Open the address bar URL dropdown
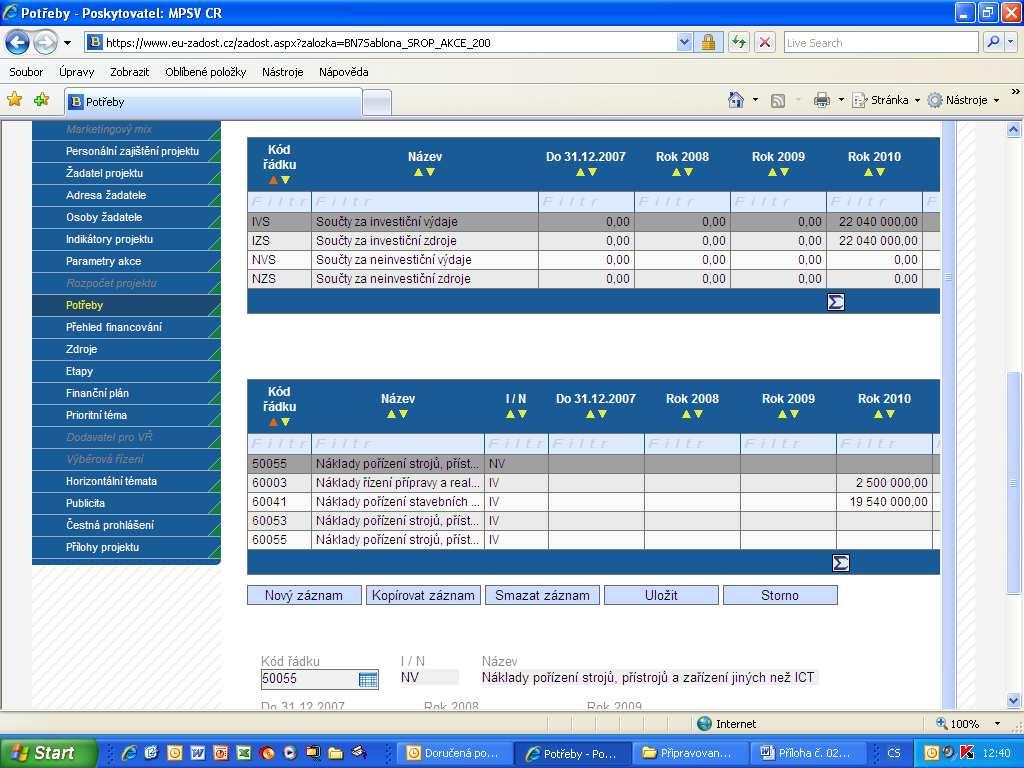The image size is (1024, 768). [684, 43]
